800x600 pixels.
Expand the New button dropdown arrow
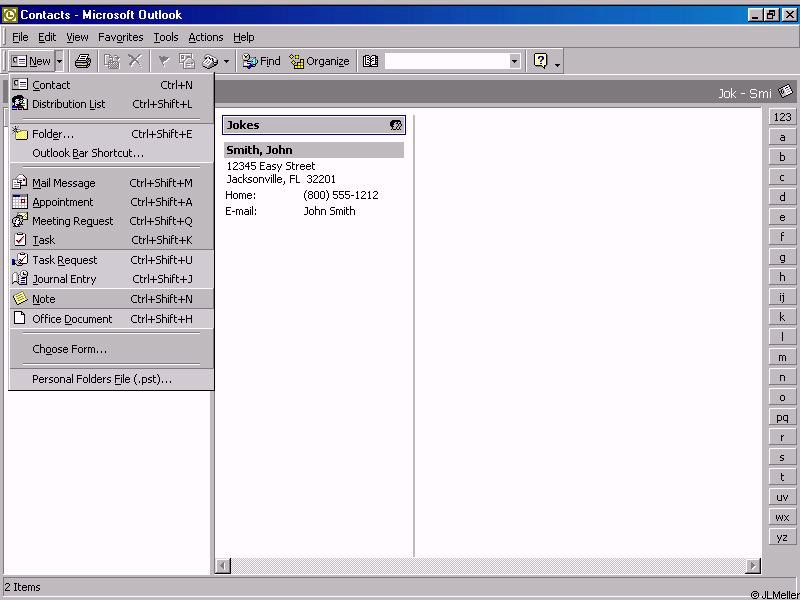(x=59, y=61)
